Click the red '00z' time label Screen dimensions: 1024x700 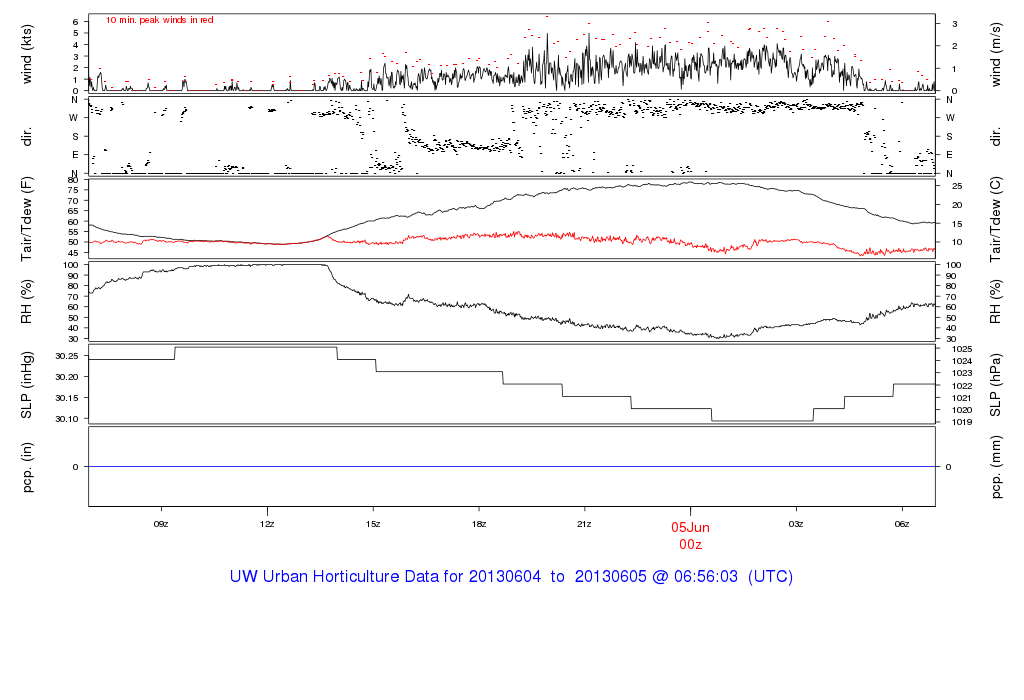690,545
